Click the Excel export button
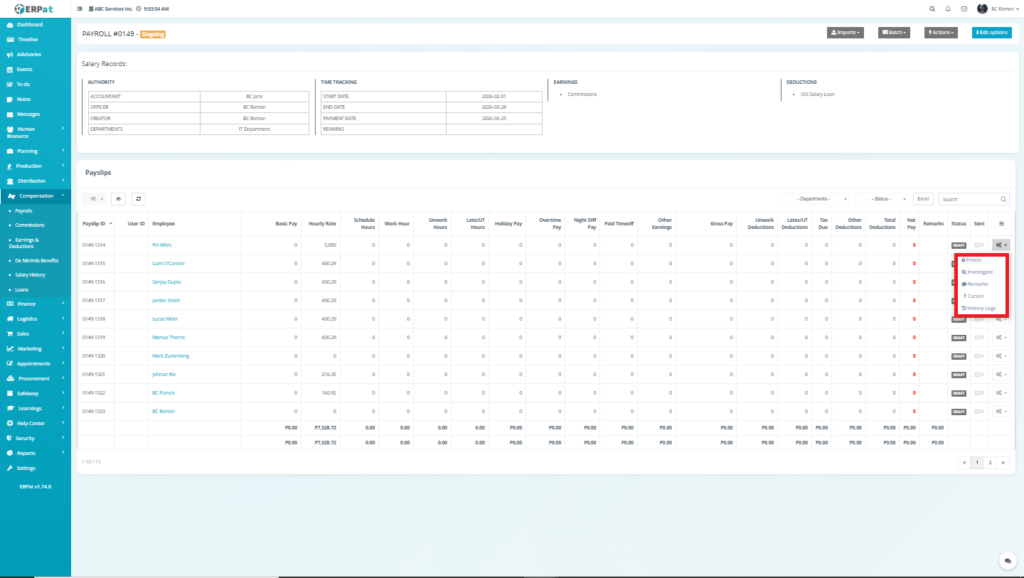 coord(923,199)
